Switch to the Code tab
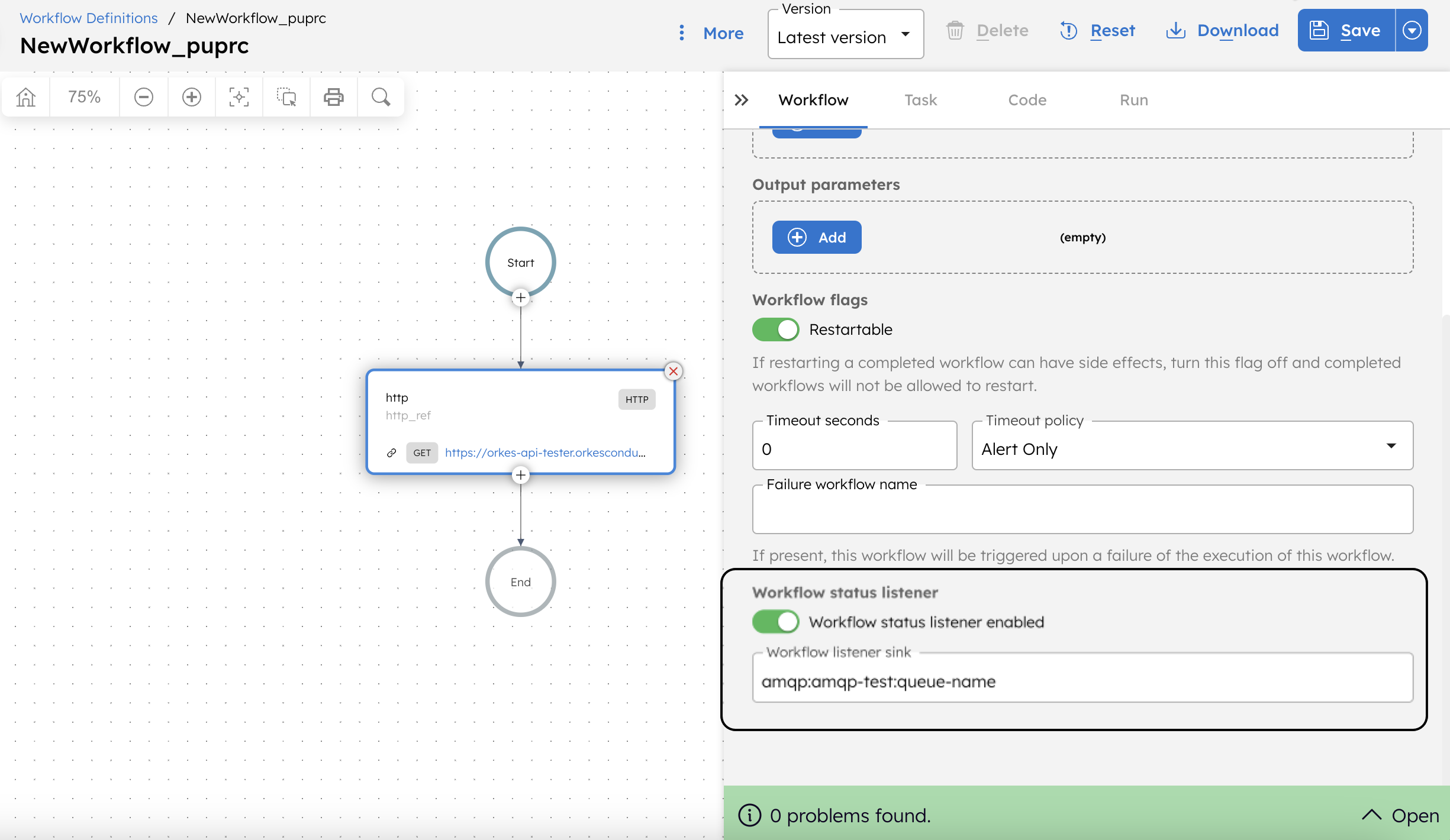Viewport: 1450px width, 840px height. [1027, 100]
